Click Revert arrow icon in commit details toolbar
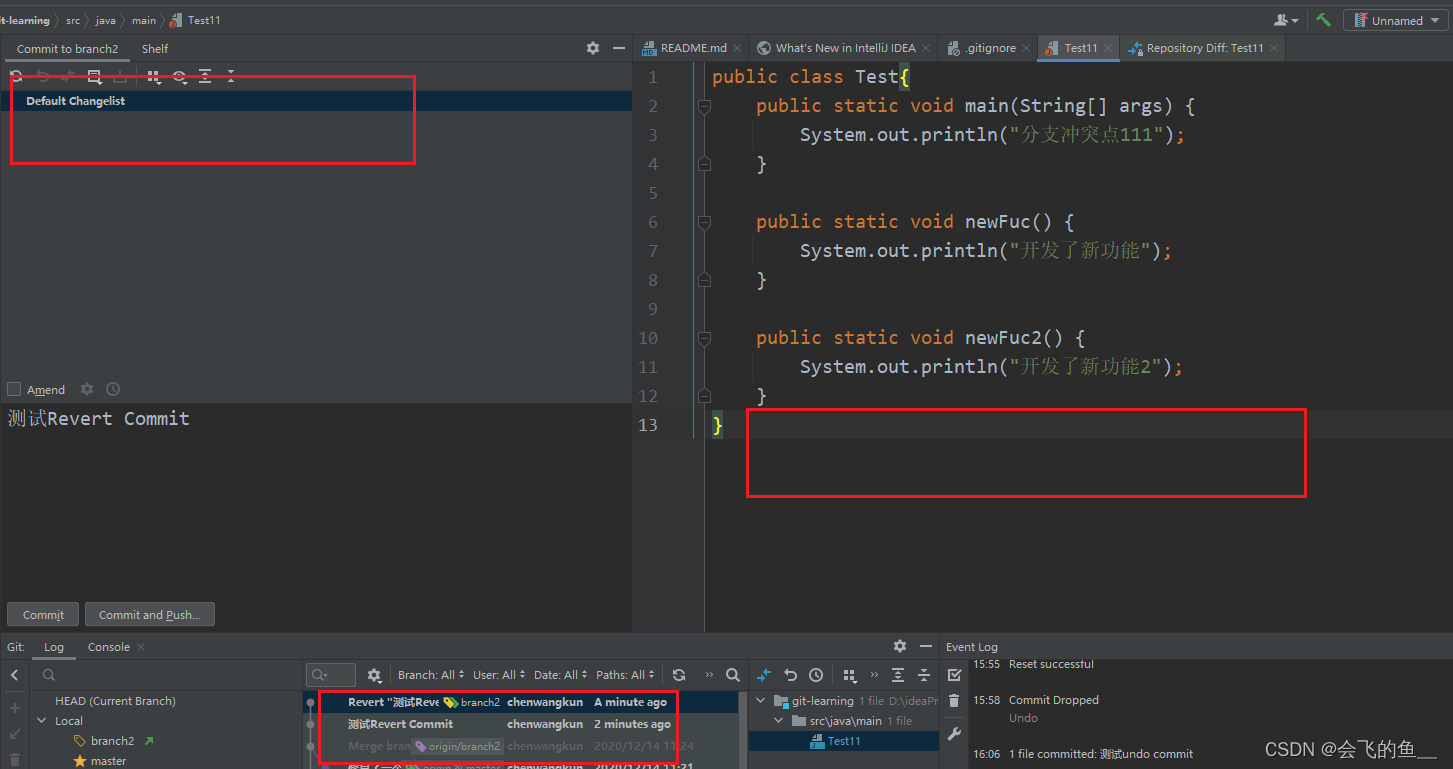Screen dimensions: 1453x769 pyautogui.click(x=790, y=675)
